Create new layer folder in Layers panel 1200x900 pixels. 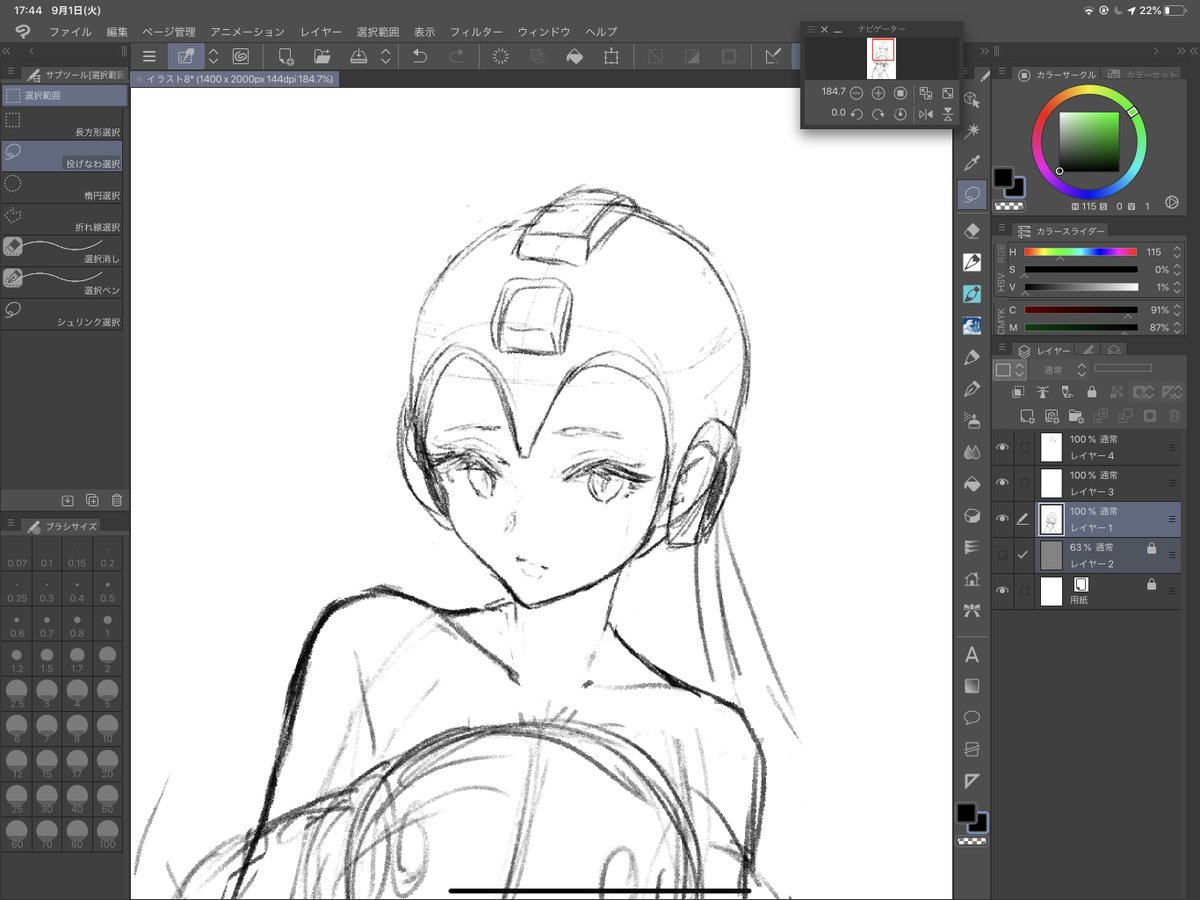[x=1076, y=415]
